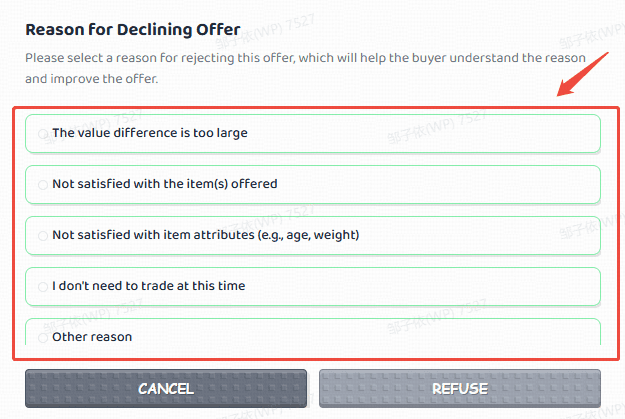Select the 'Not satisfied with the item(s) offered' radio circle
Image resolution: width=625 pixels, height=419 pixels.
click(x=43, y=185)
